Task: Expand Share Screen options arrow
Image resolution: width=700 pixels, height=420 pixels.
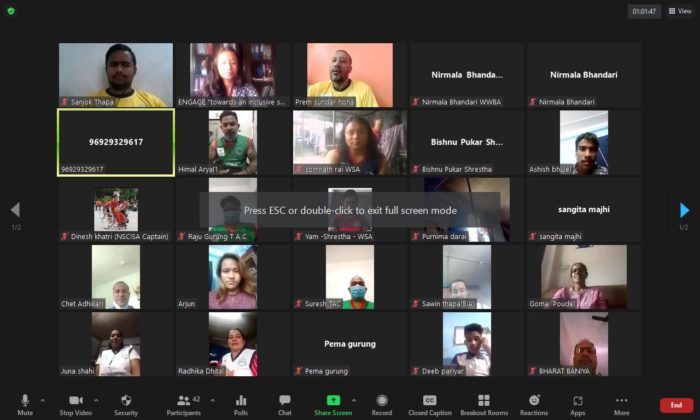Action: click(353, 399)
